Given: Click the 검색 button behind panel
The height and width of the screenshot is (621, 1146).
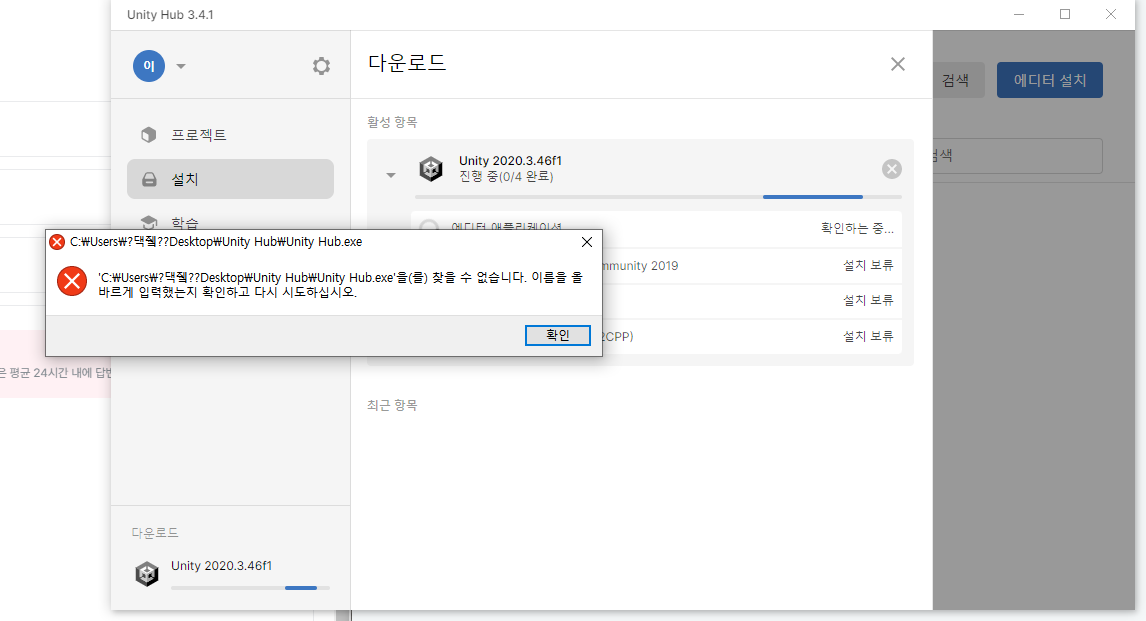Looking at the screenshot, I should coord(958,80).
